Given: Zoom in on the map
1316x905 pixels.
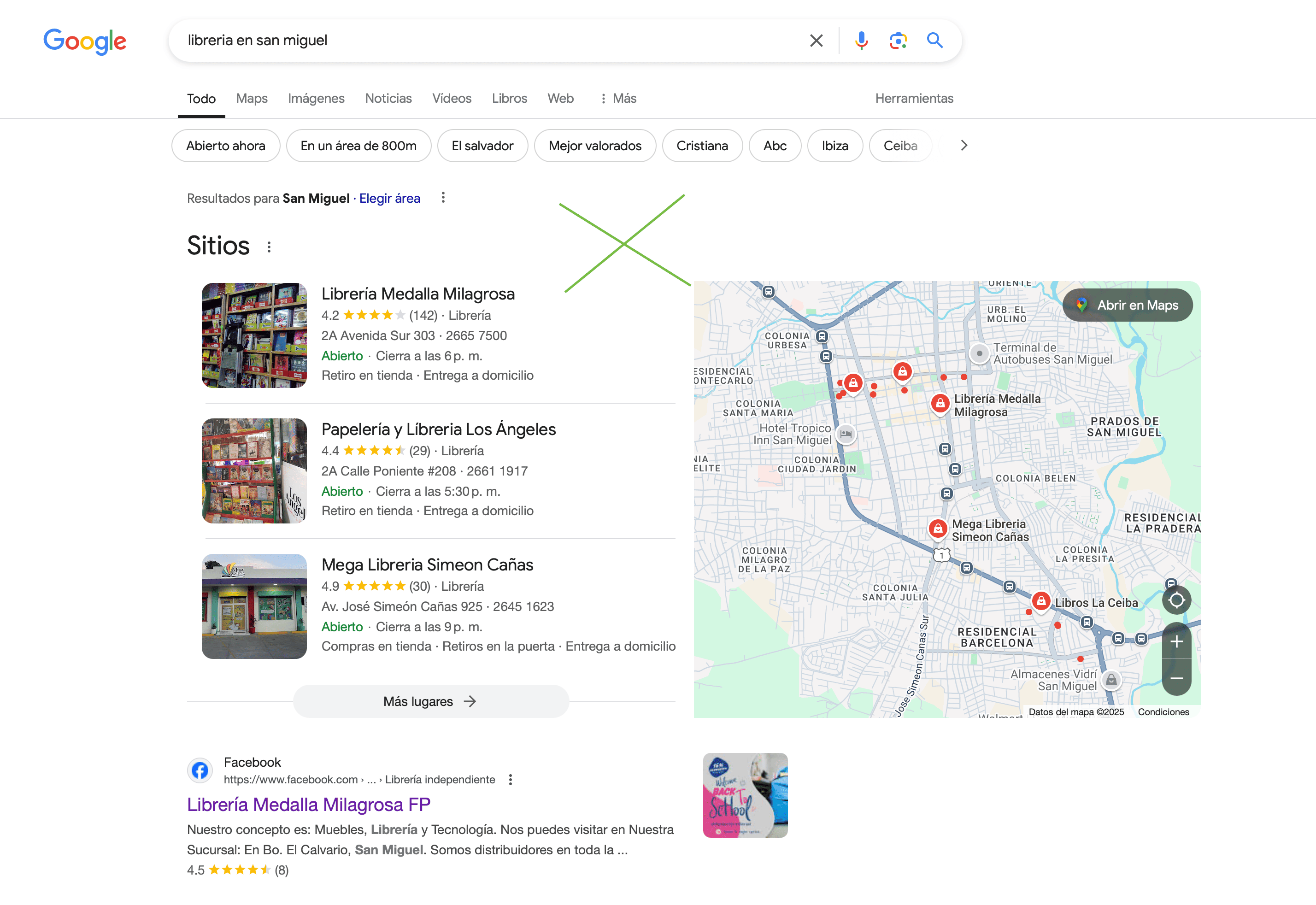Looking at the screenshot, I should 1176,641.
